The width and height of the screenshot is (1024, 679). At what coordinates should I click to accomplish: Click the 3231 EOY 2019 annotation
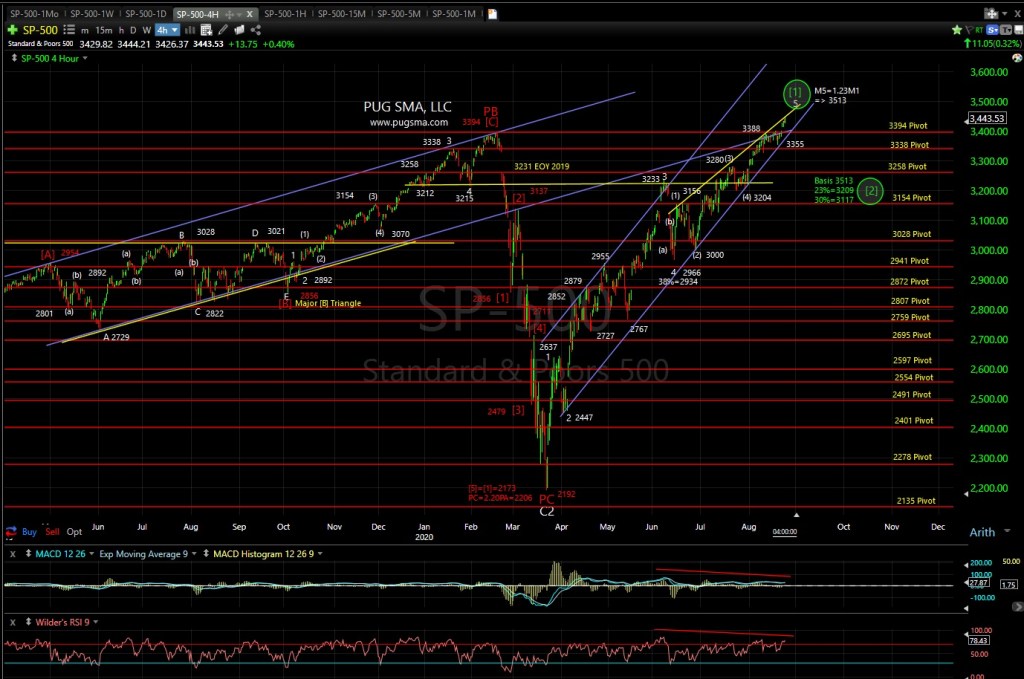pos(541,166)
